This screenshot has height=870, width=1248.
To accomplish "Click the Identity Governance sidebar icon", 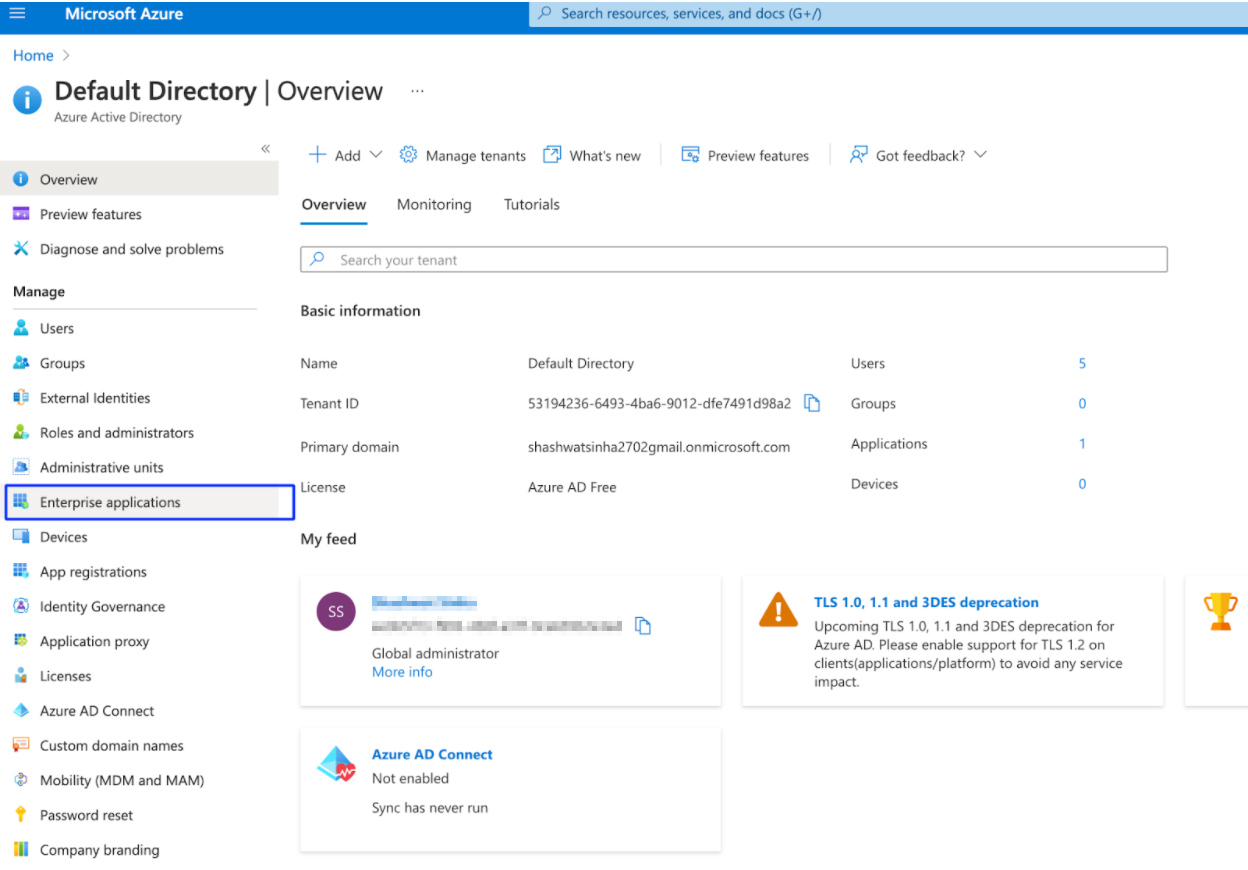I will click(x=21, y=606).
